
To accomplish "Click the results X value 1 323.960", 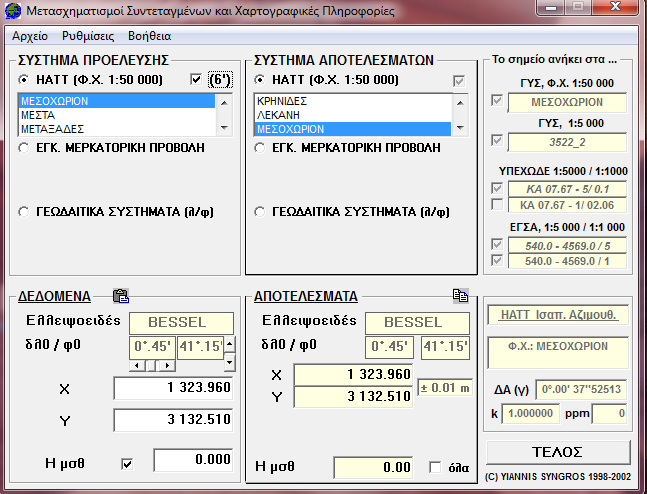I will 353,374.
